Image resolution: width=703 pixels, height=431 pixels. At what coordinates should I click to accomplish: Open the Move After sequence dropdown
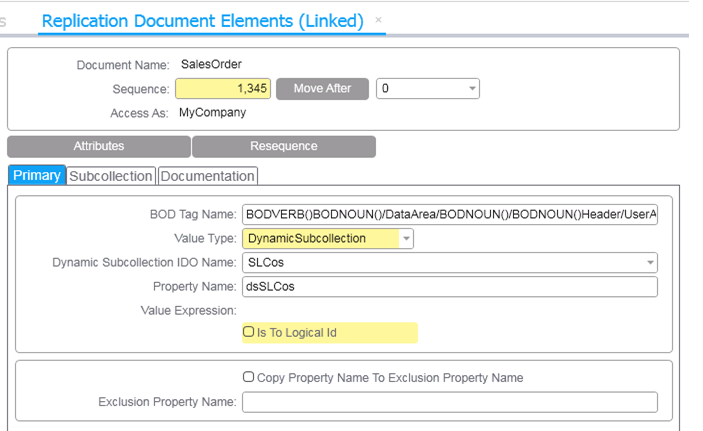coord(472,88)
